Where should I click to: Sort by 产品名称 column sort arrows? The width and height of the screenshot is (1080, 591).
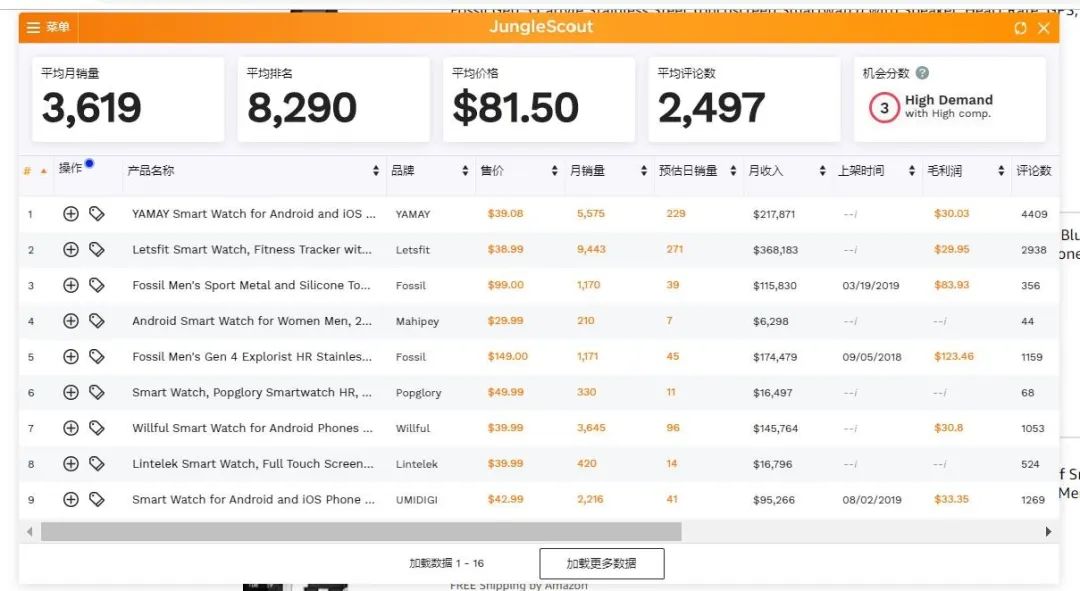(x=376, y=171)
